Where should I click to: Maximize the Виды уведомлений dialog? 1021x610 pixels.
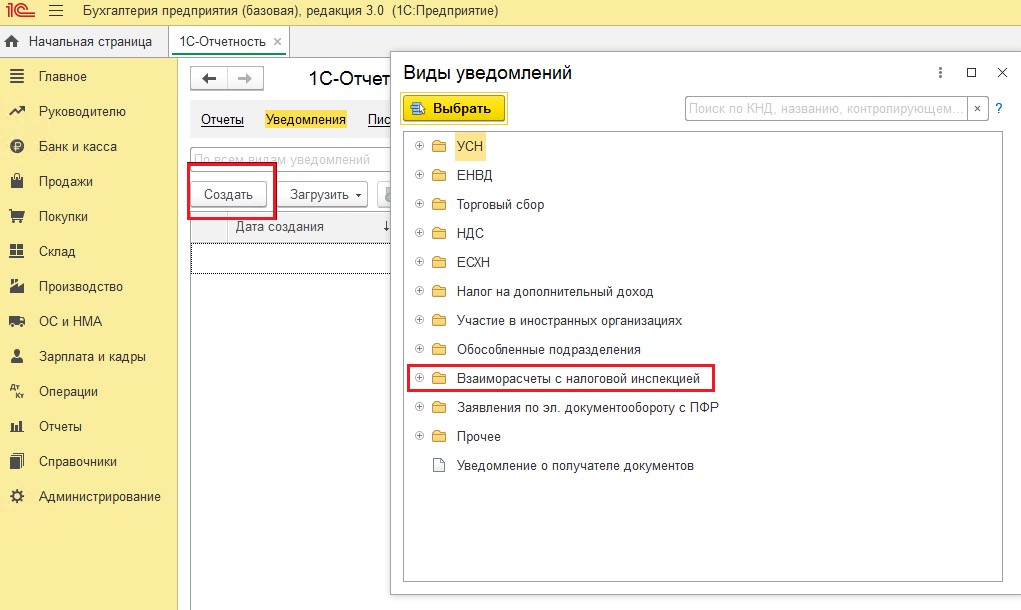[x=971, y=72]
